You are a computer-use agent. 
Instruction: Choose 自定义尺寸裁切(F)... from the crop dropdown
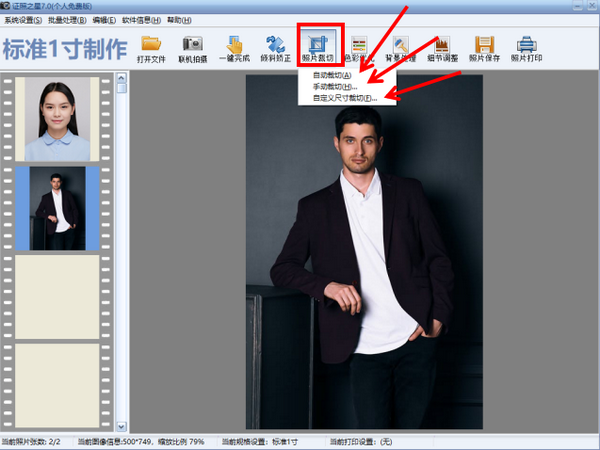pyautogui.click(x=344, y=98)
